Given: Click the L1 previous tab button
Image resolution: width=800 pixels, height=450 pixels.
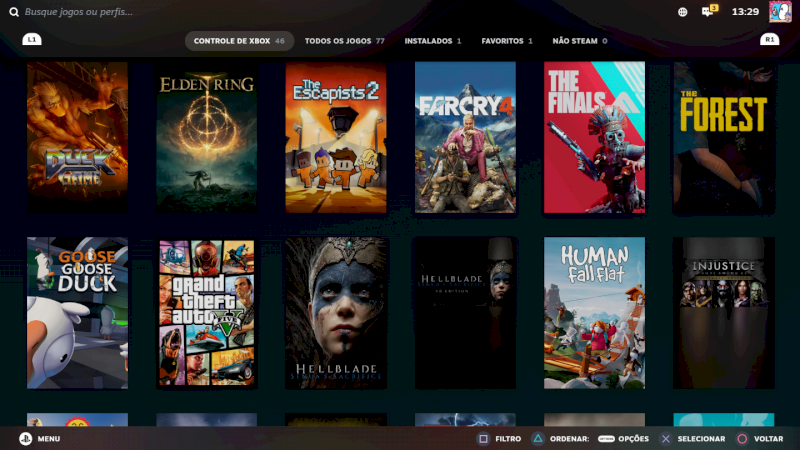Looking at the screenshot, I should [32, 39].
